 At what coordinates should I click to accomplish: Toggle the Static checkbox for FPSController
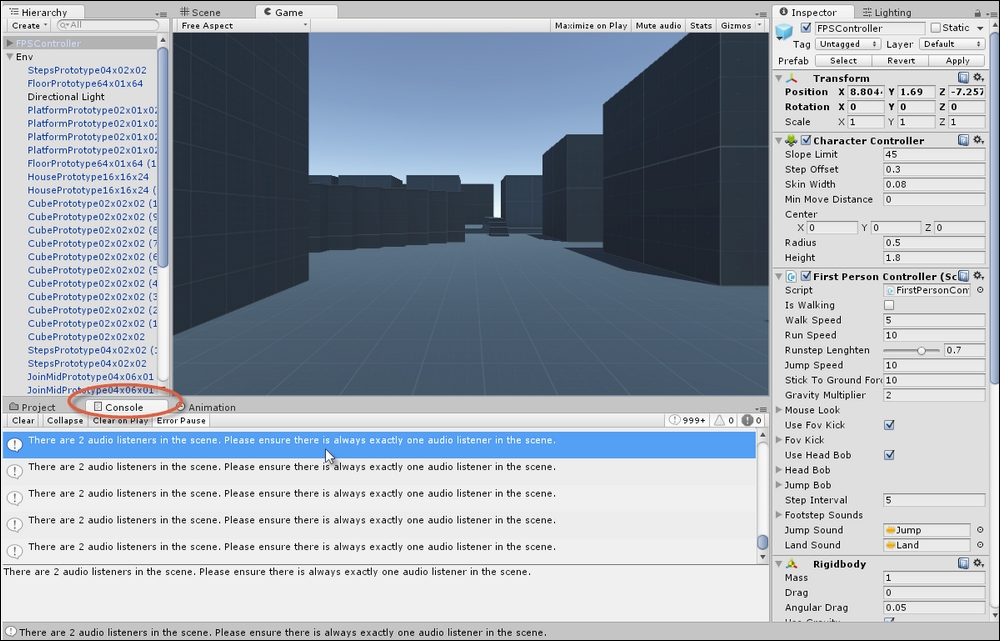click(x=935, y=27)
